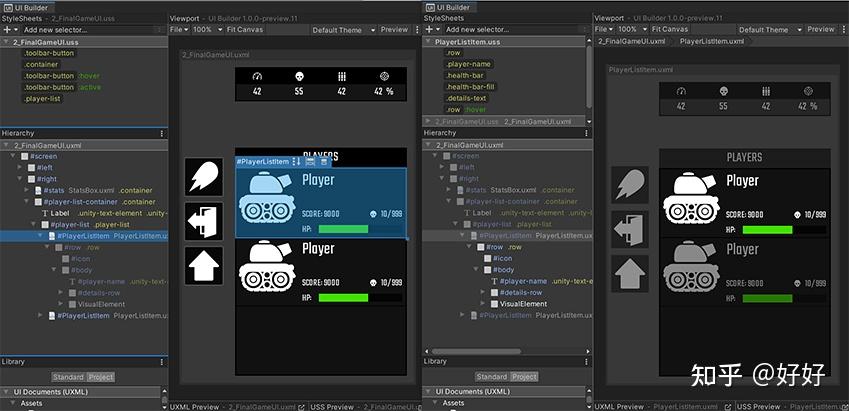Screen dimensions: 849x411
Task: Select #PlayerListItem selected row in left Hierarchy
Action: [x=84, y=236]
